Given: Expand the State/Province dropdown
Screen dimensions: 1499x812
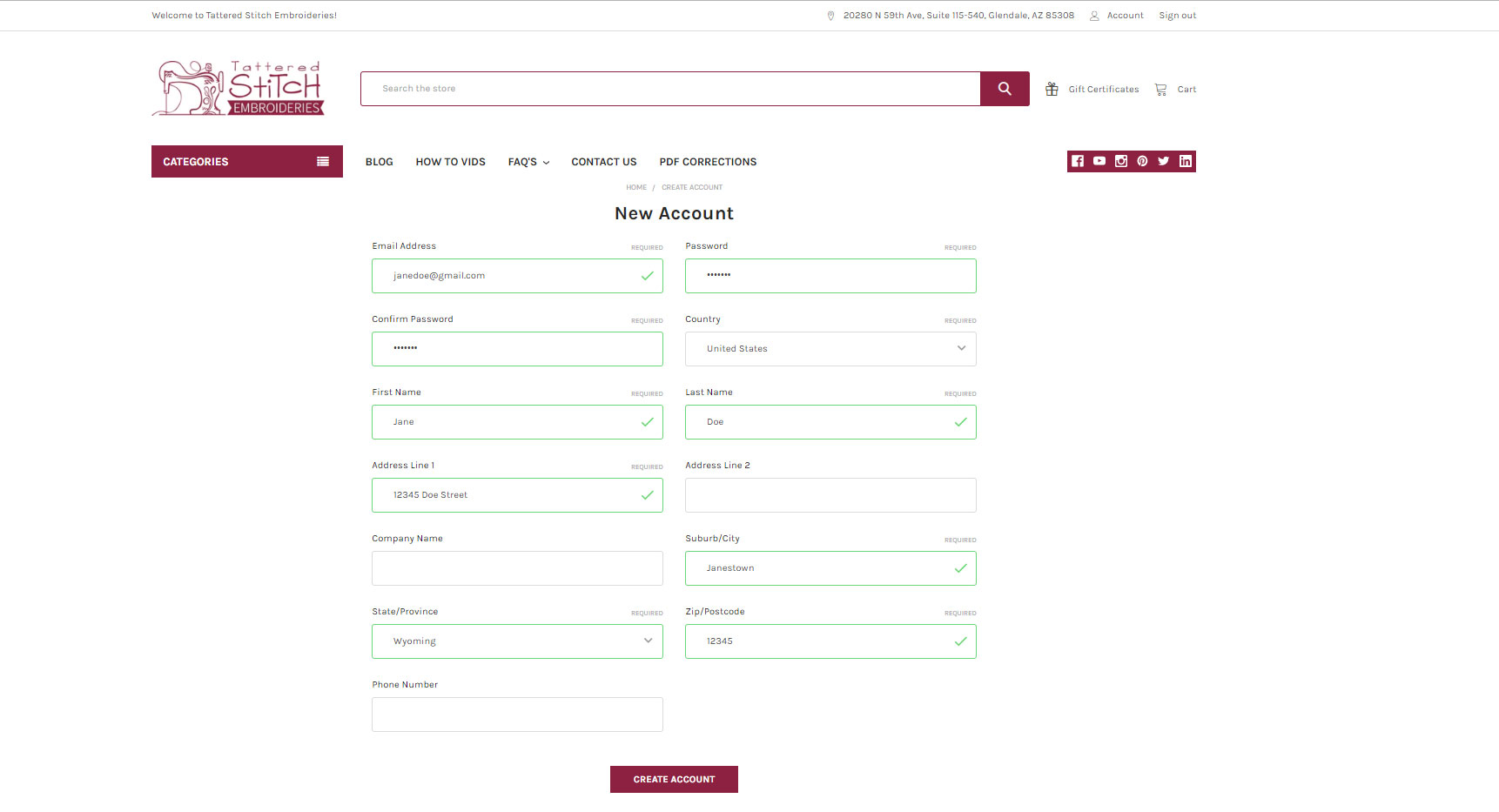Looking at the screenshot, I should pos(517,641).
